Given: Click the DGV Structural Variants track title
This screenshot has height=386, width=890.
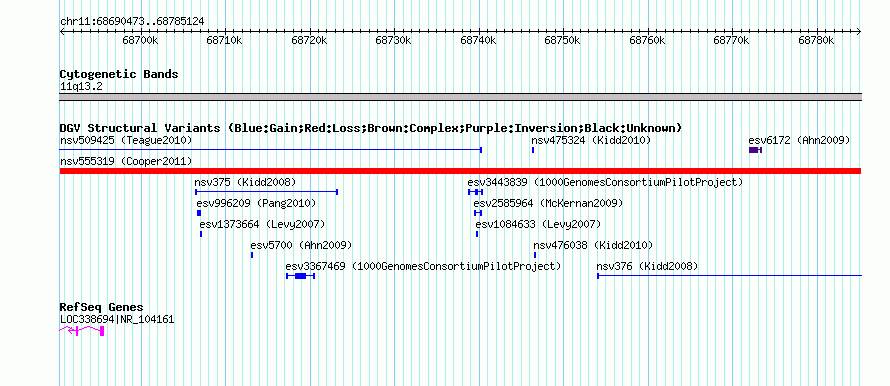Looking at the screenshot, I should tap(371, 128).
